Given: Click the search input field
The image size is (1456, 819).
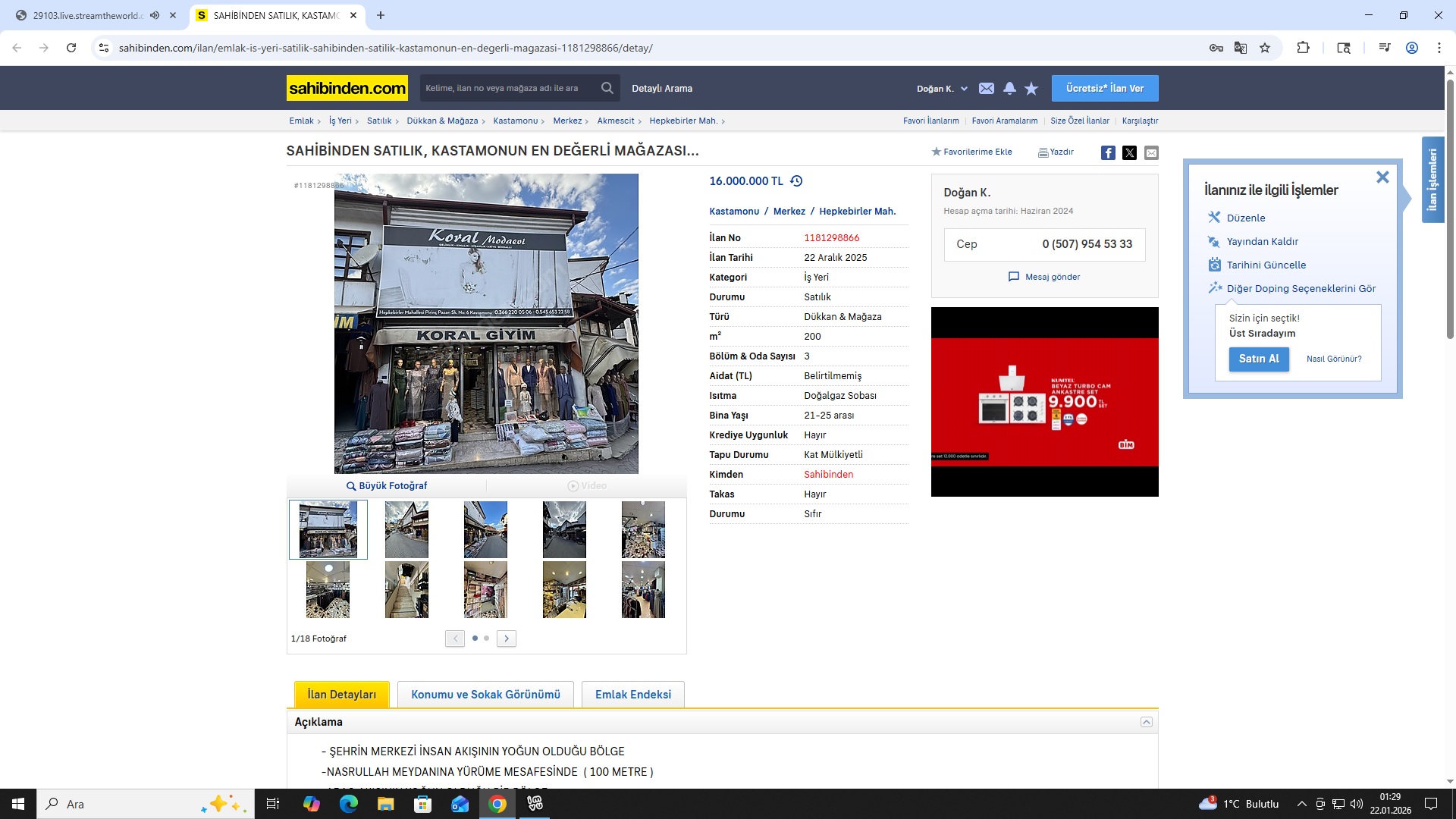Looking at the screenshot, I should tap(510, 88).
